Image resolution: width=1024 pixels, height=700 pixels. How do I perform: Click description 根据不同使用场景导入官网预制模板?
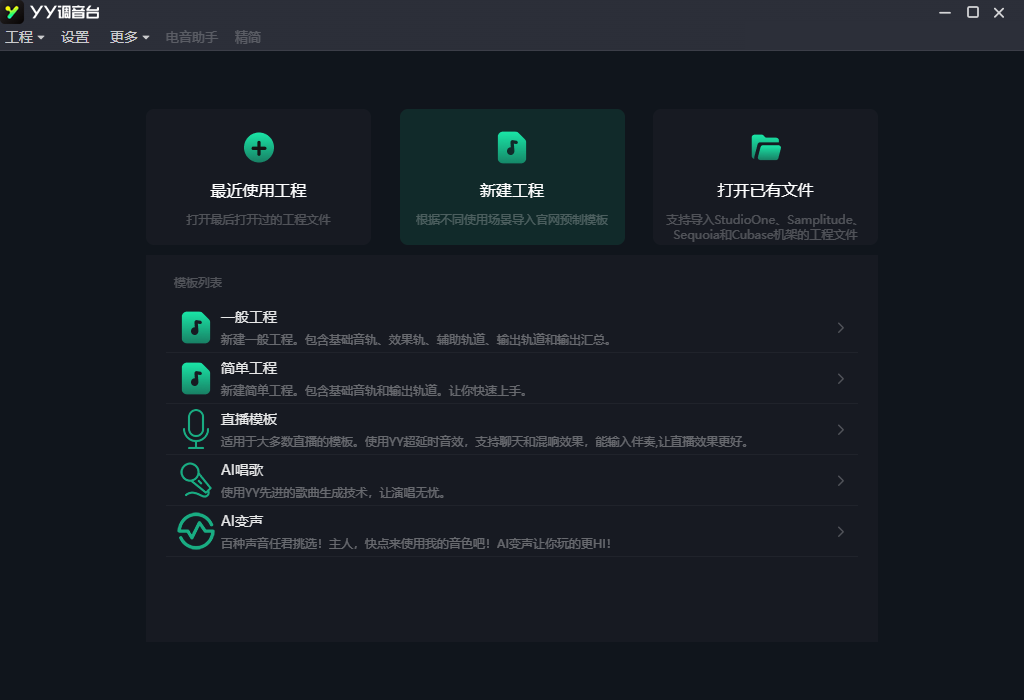pyautogui.click(x=512, y=220)
